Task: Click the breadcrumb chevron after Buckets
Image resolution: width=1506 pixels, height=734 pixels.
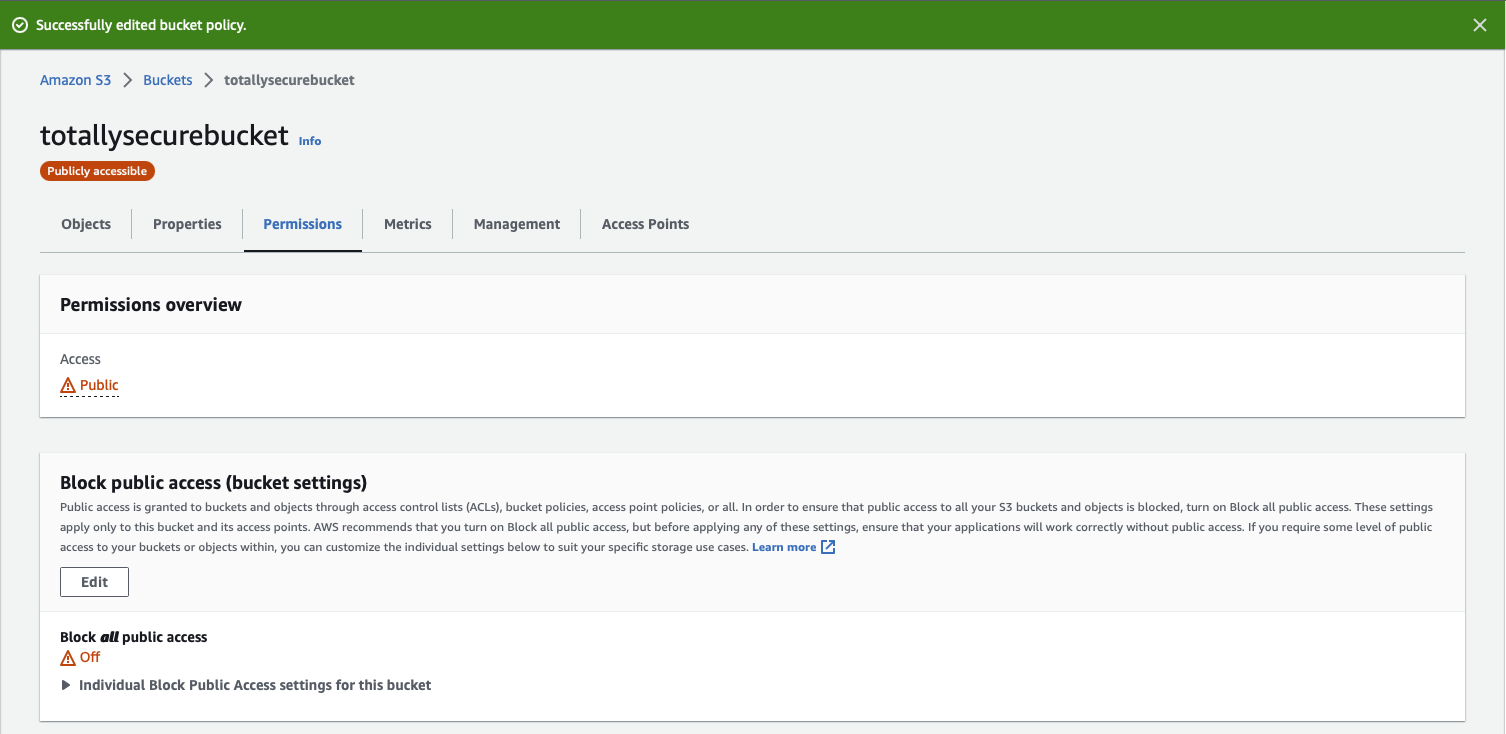Action: pyautogui.click(x=209, y=80)
